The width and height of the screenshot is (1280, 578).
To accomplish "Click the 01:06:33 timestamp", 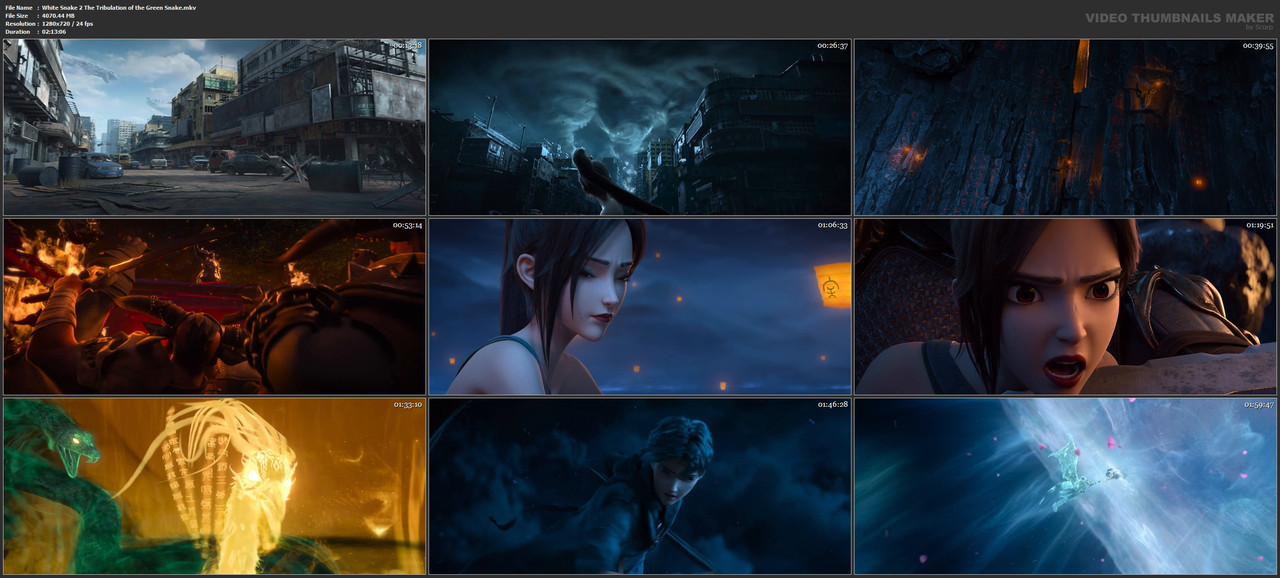I will coord(832,225).
